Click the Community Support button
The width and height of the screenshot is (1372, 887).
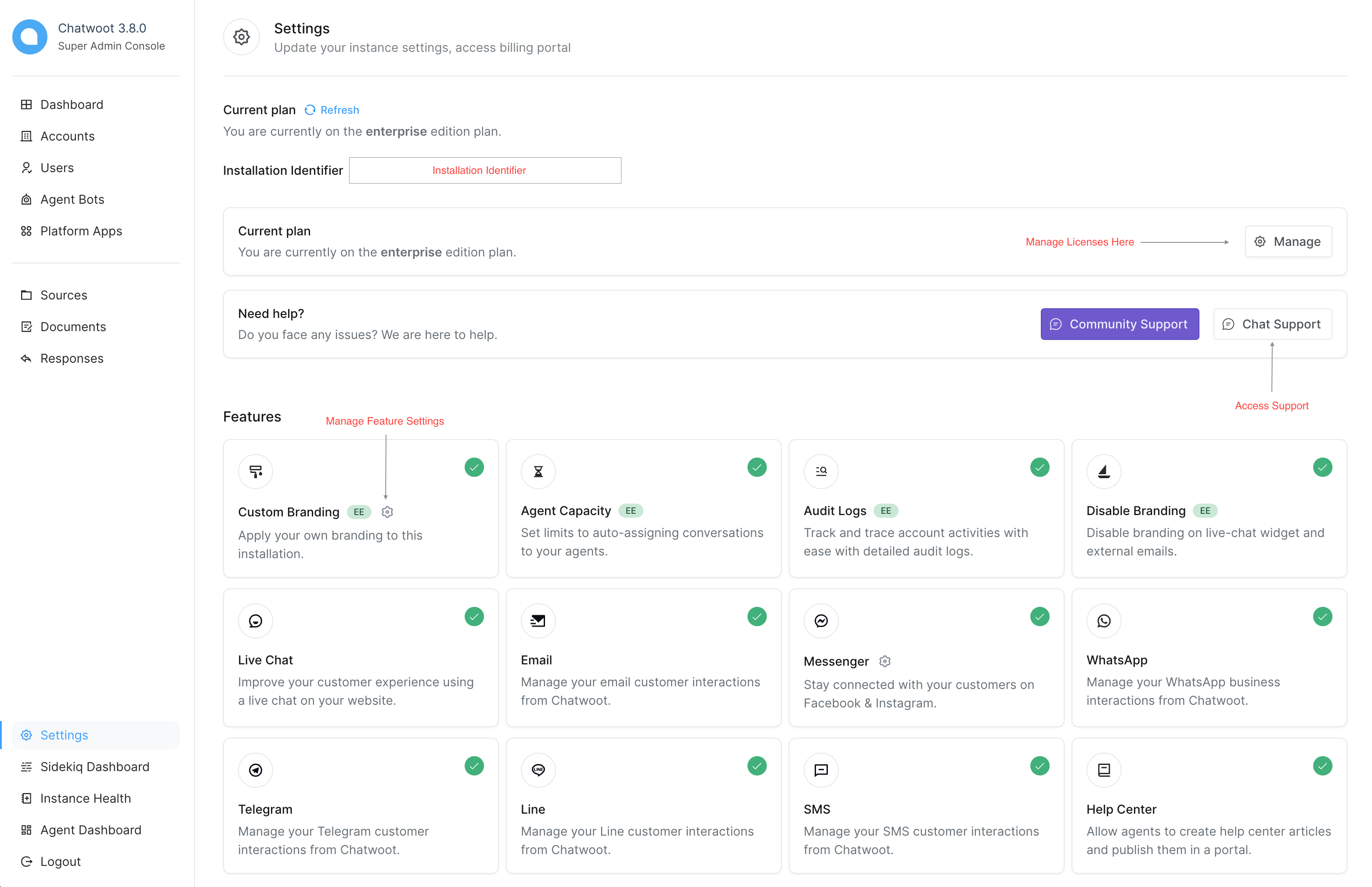(x=1119, y=324)
